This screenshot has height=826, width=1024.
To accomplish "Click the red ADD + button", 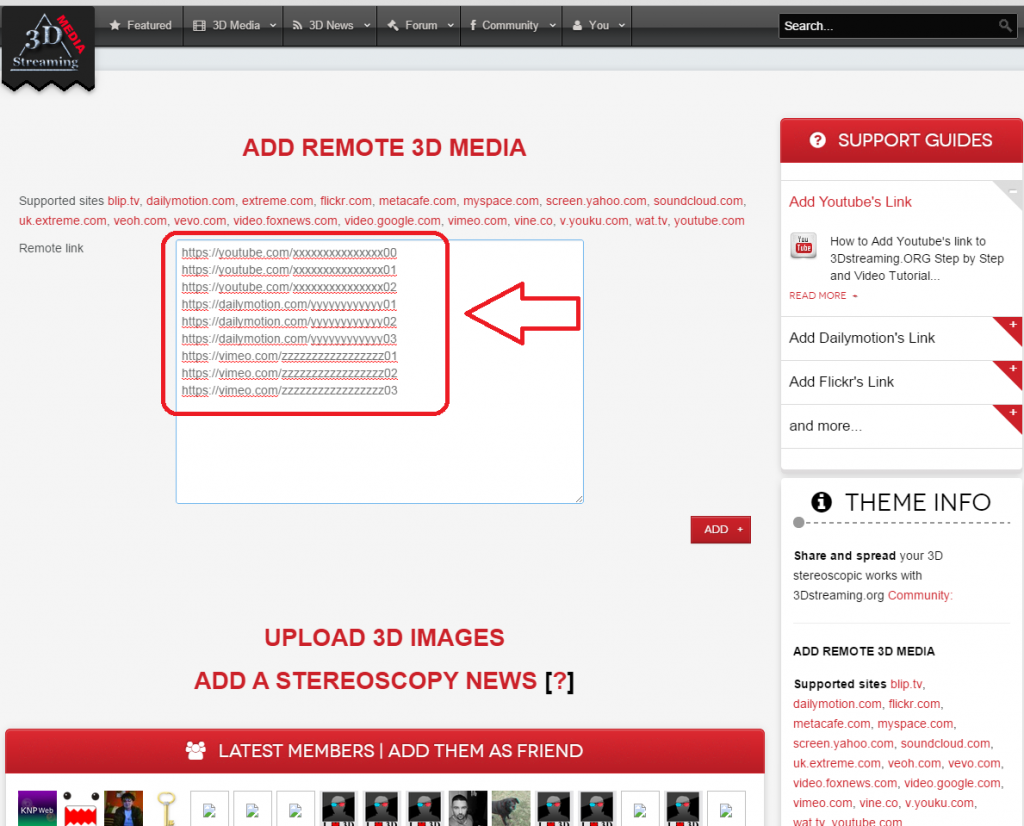I will click(x=720, y=530).
